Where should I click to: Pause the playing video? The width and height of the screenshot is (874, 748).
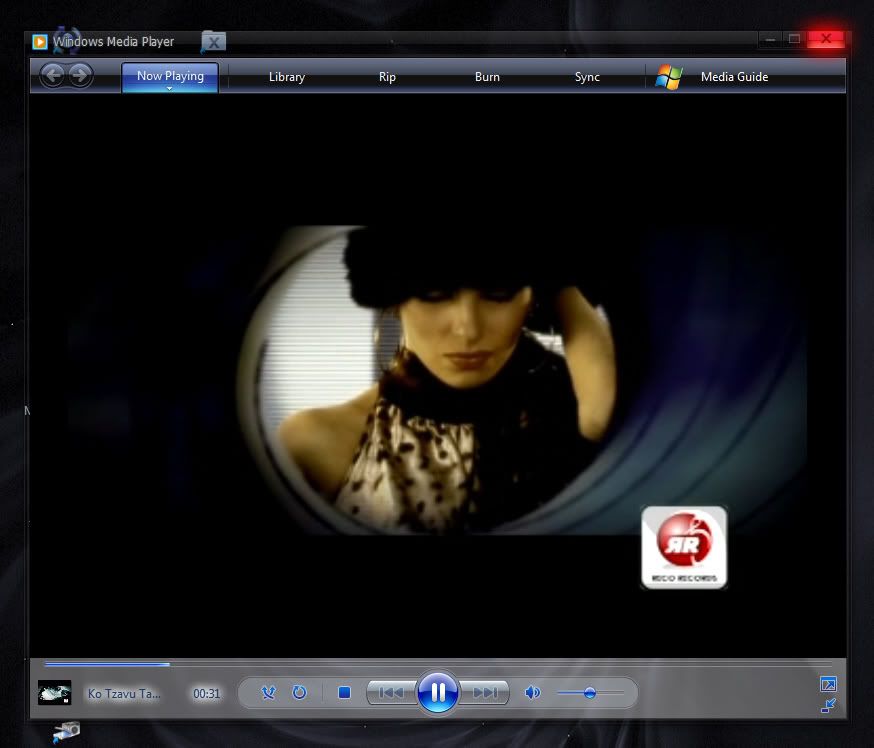pos(438,692)
